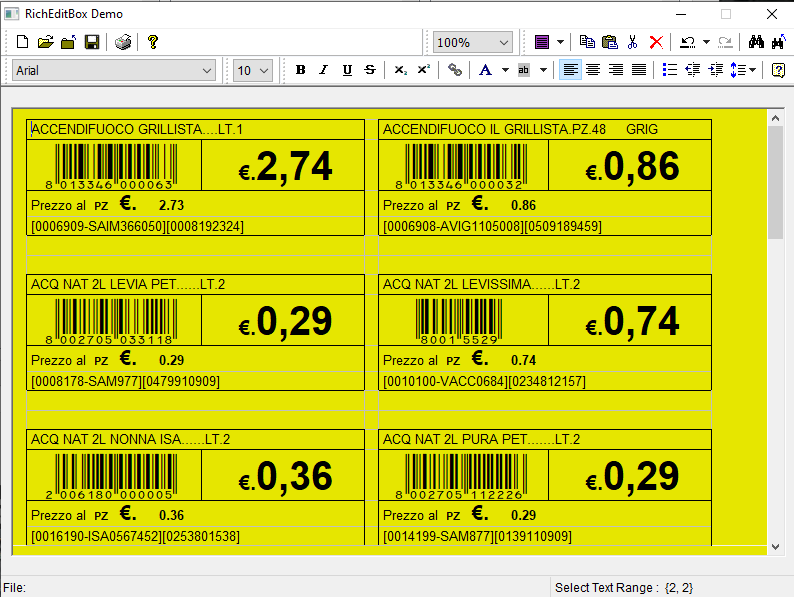This screenshot has height=597, width=794.
Task: Open a file with the folder icon
Action: point(46,42)
